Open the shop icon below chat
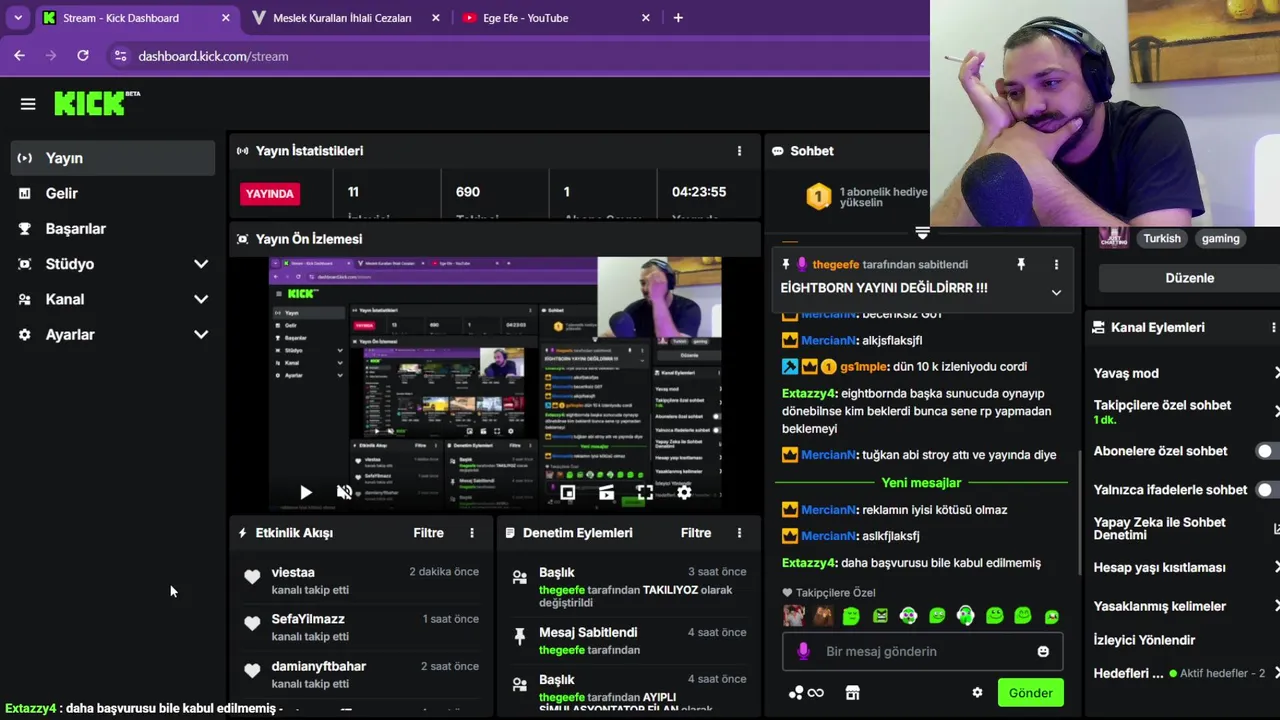The image size is (1280, 720). tap(852, 693)
